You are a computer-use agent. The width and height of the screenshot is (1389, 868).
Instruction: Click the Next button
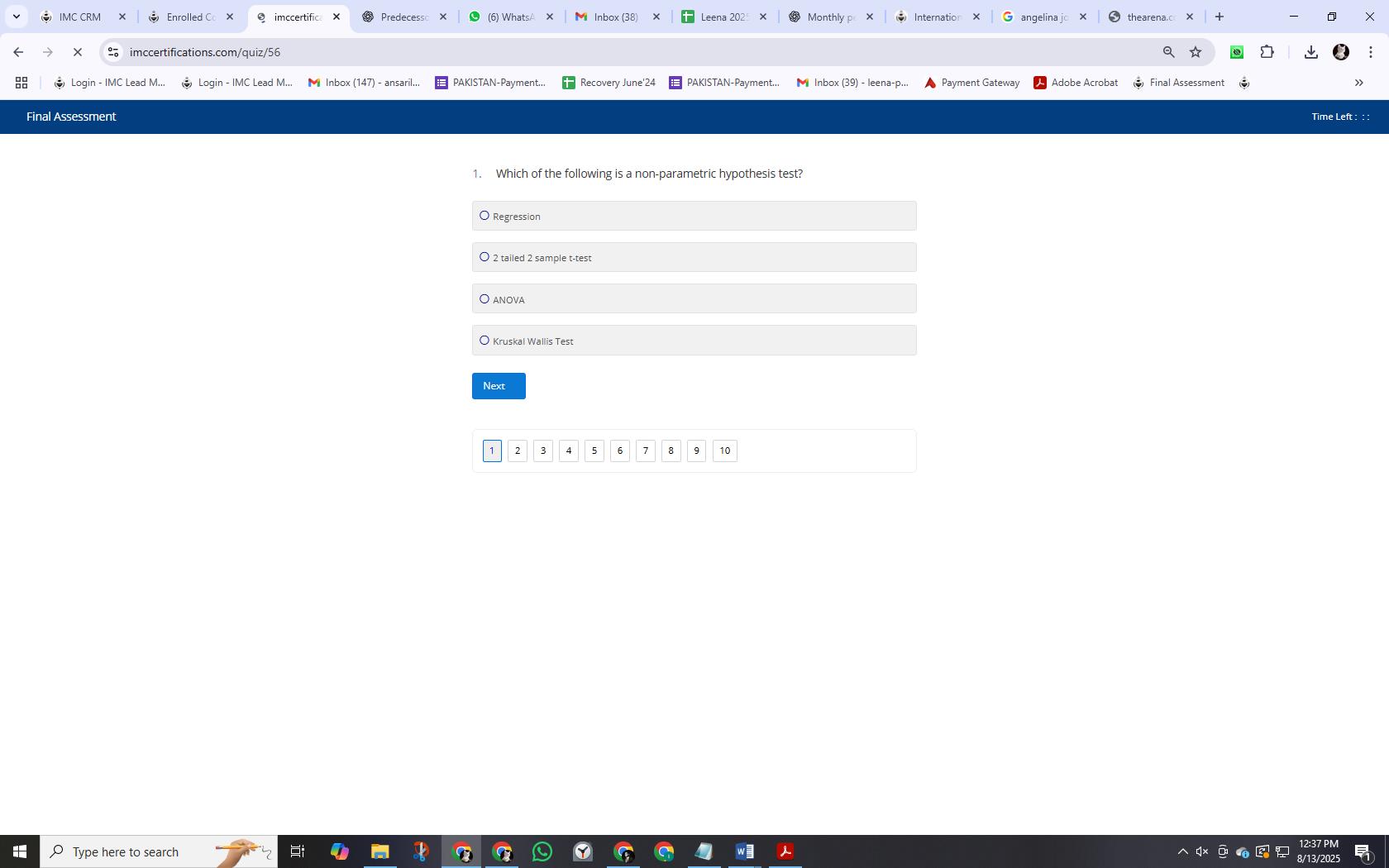(499, 386)
